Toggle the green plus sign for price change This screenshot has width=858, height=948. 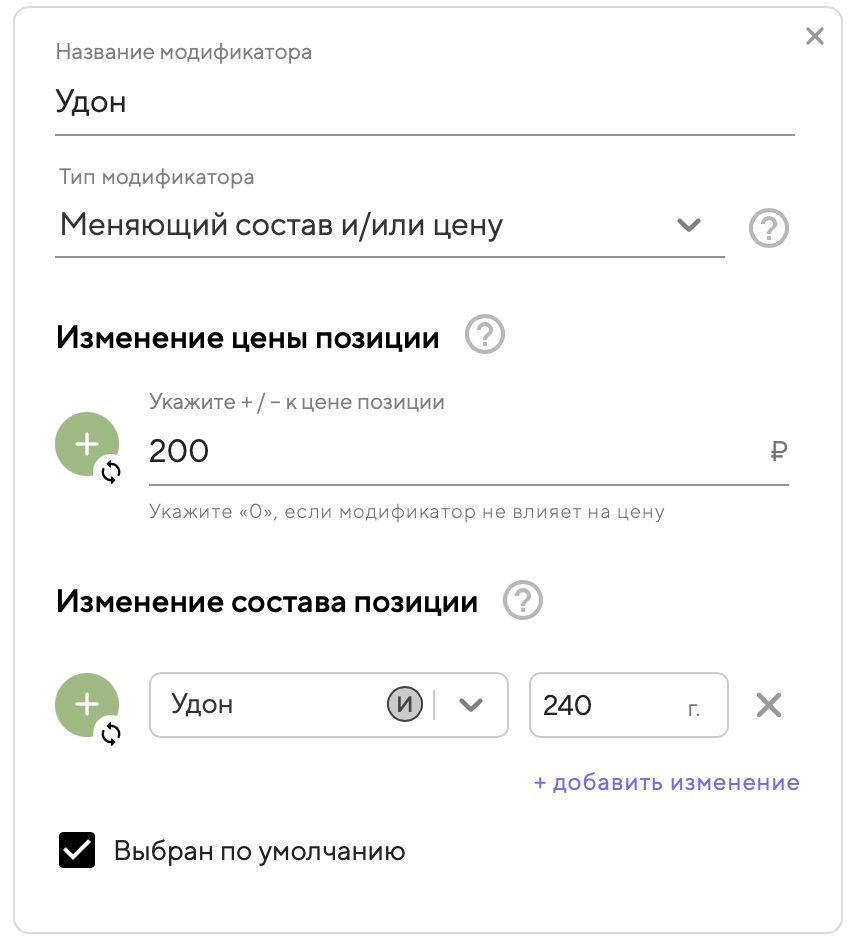tap(86, 442)
